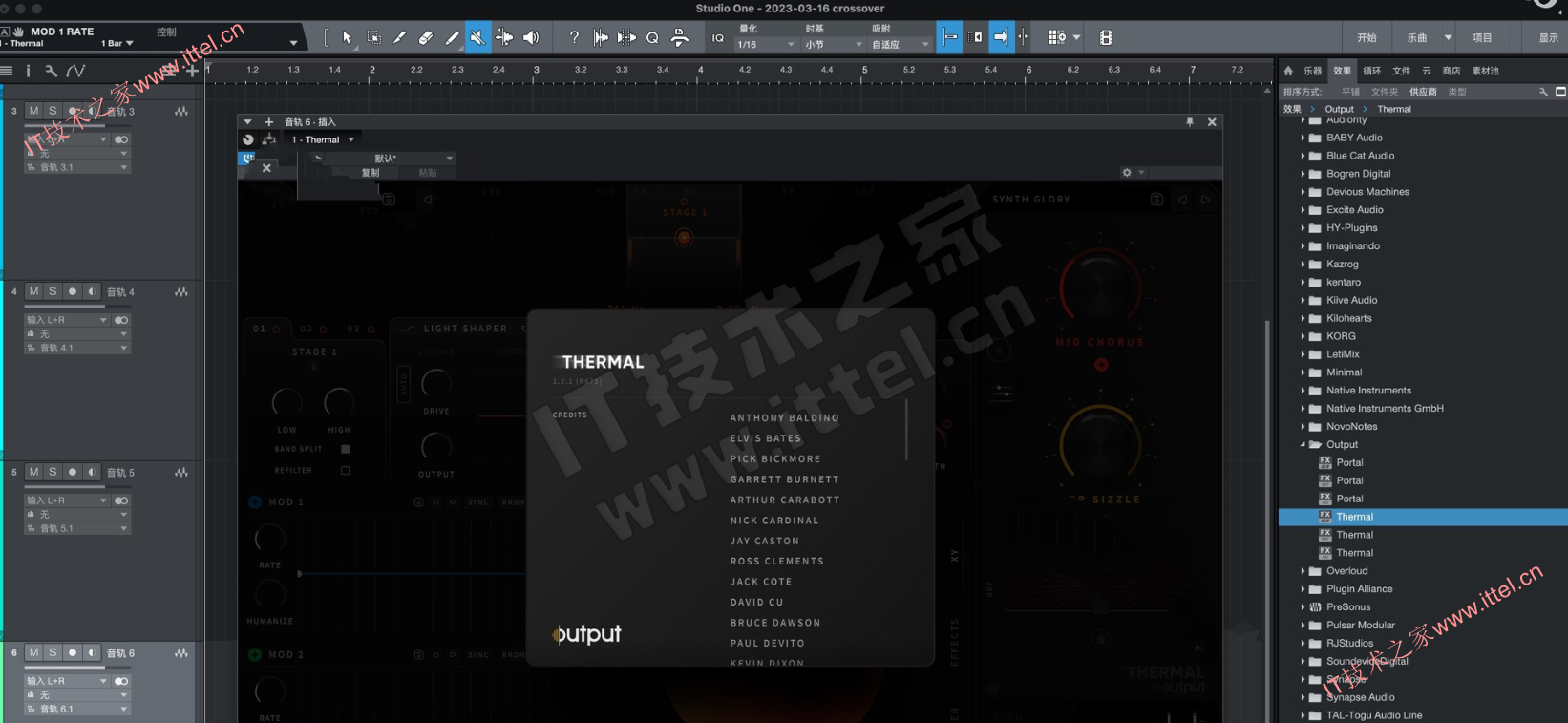Toggle channel mode button on 音轨 3
1568x723 pixels.
pyautogui.click(x=121, y=139)
